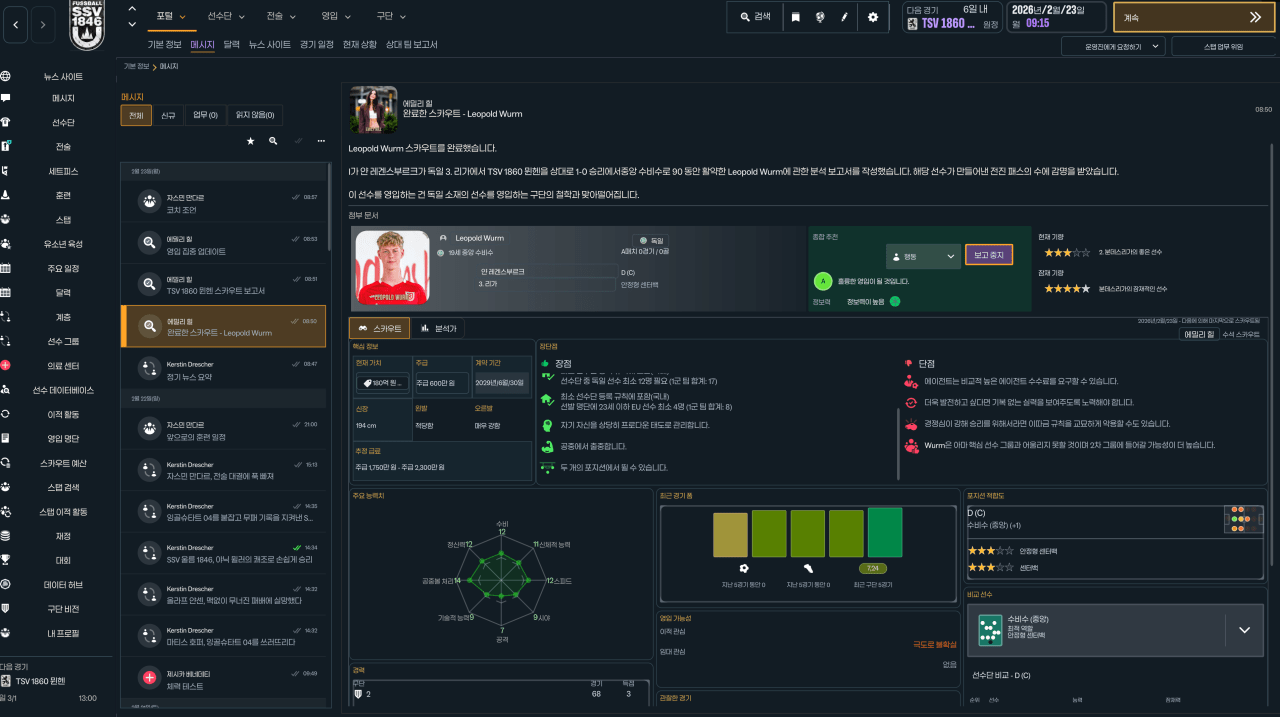1280x717 pixels.
Task: Open 재정 in the left sidebar
Action: point(63,536)
